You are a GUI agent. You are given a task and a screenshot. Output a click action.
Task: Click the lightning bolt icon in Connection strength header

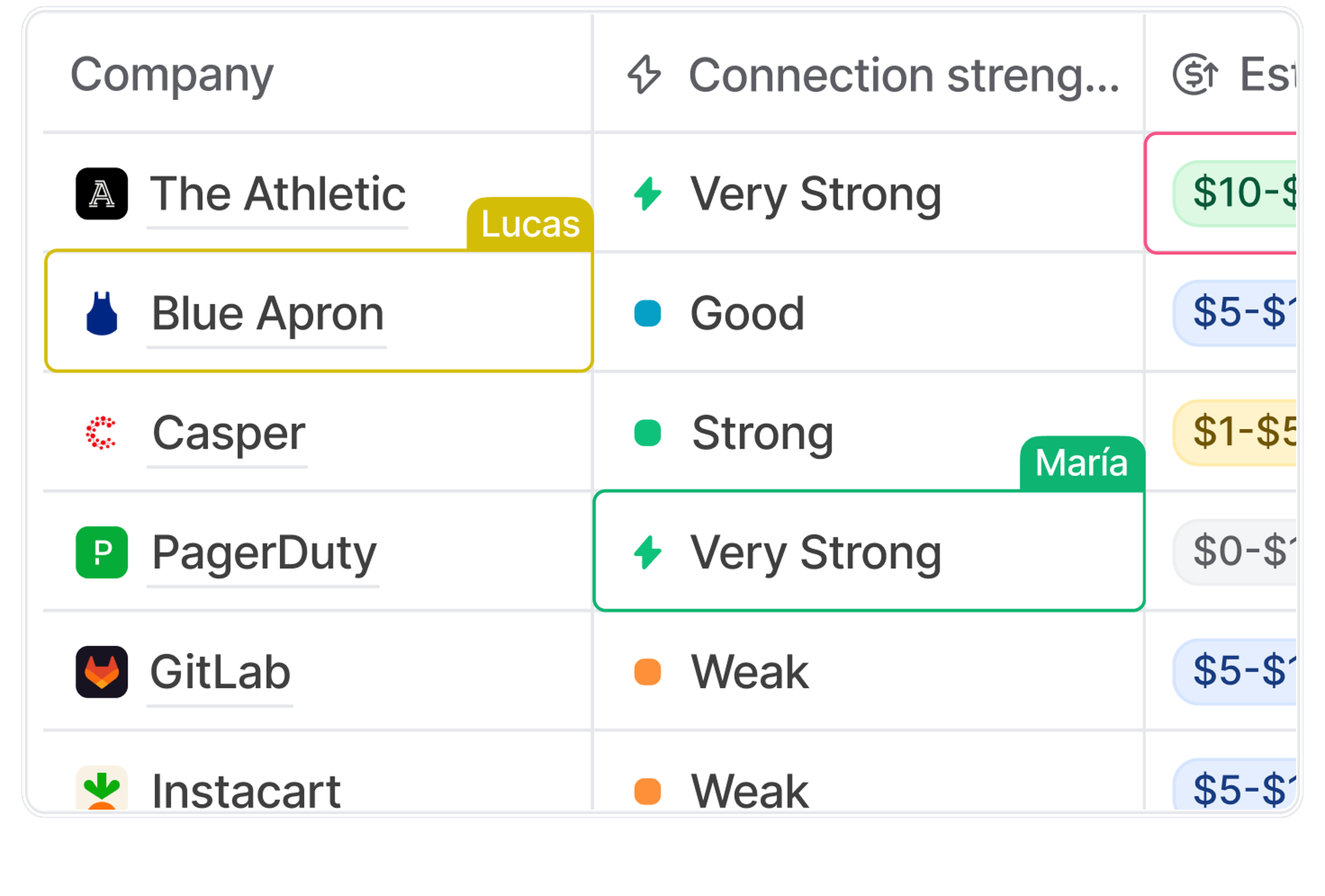644,74
